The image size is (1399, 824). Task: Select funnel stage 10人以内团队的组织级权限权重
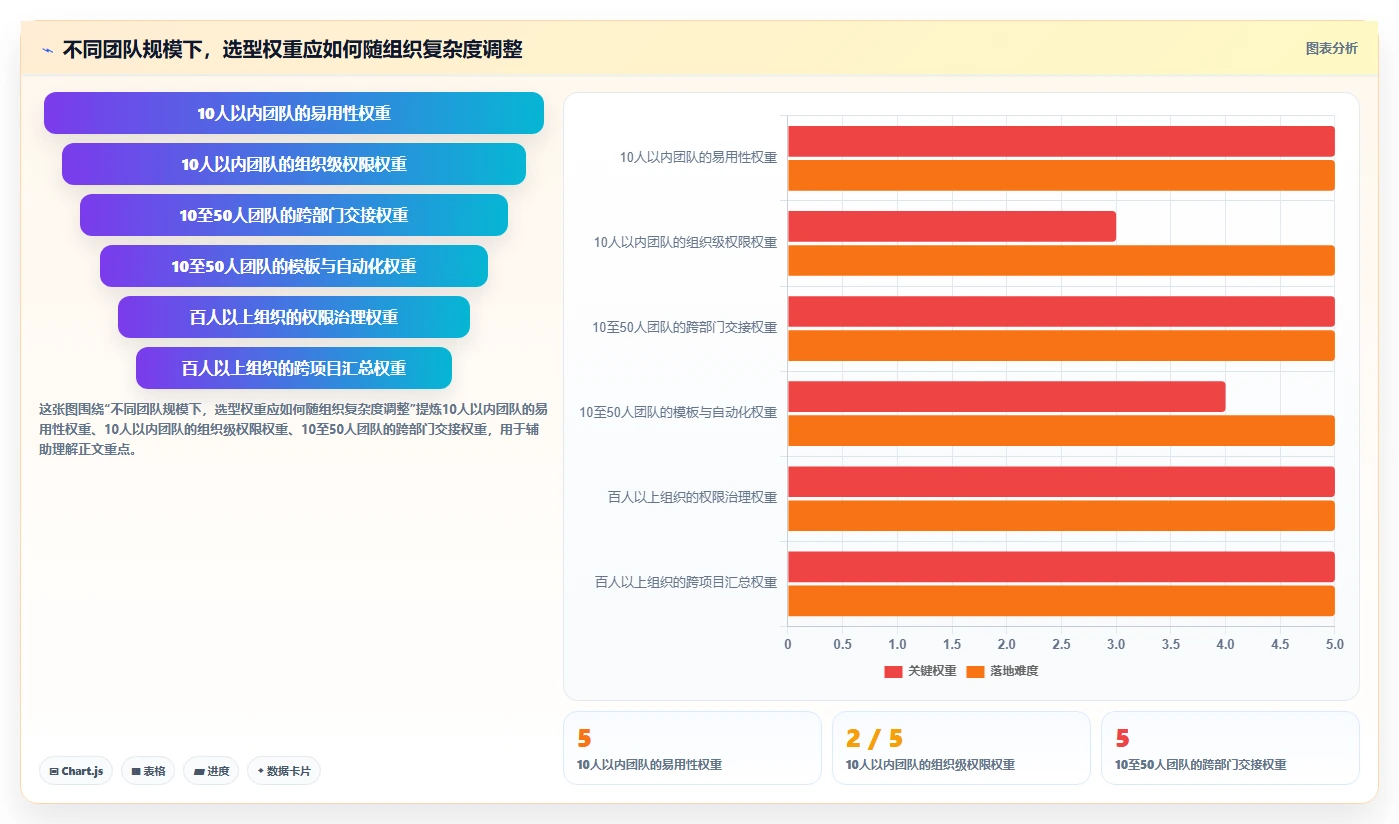coord(294,164)
